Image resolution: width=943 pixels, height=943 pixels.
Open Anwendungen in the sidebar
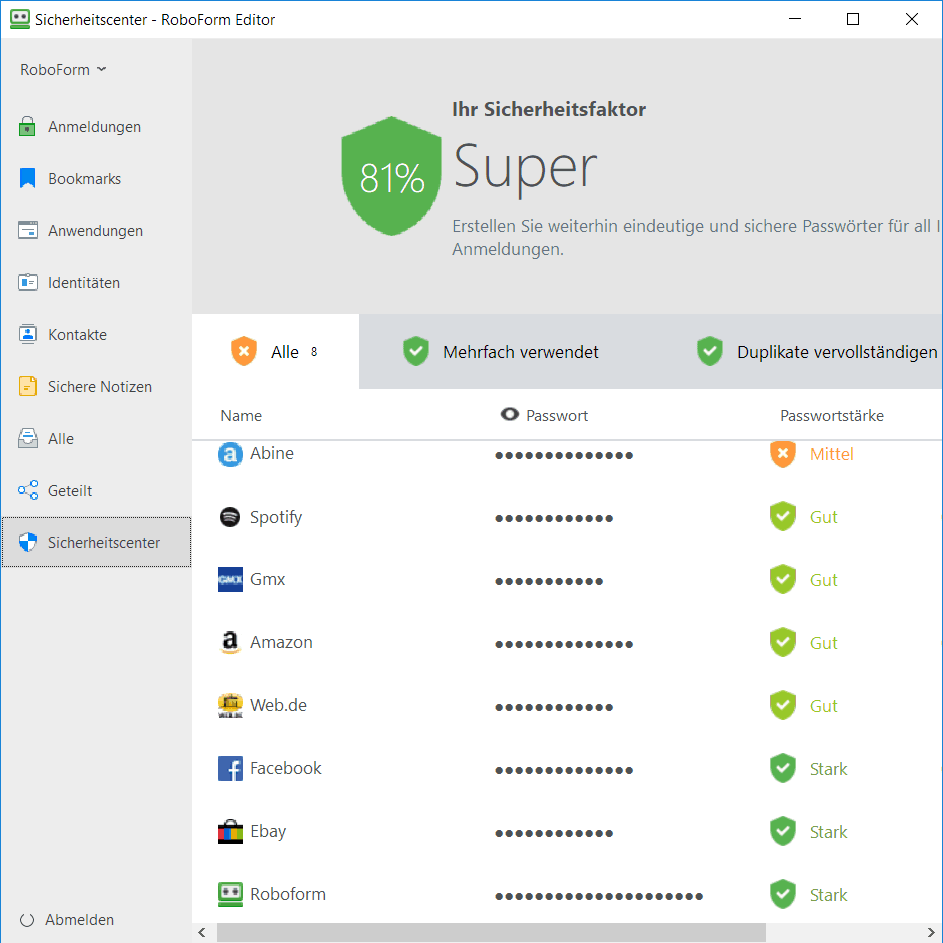(96, 230)
